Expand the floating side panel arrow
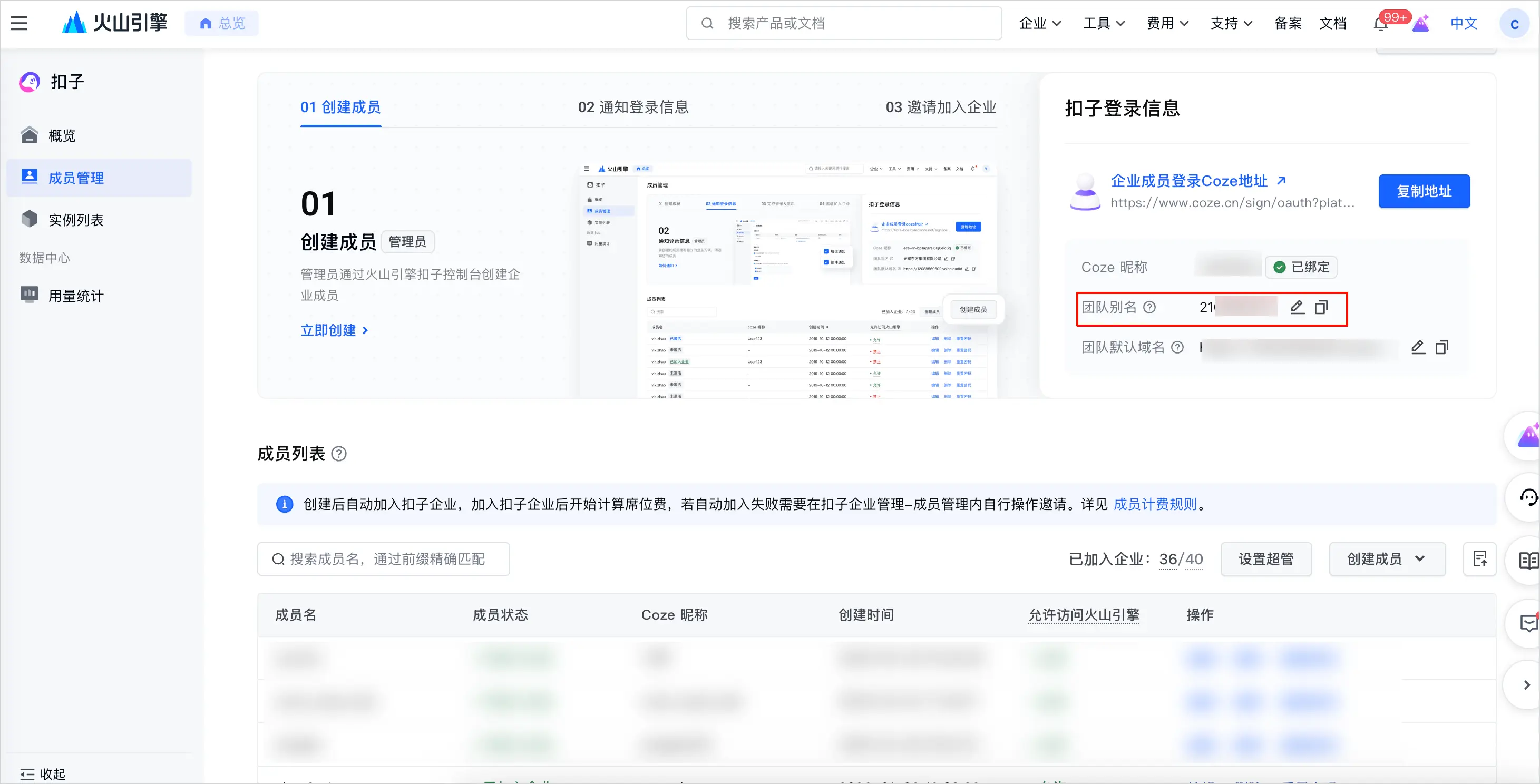The width and height of the screenshot is (1540, 784). point(1526,685)
